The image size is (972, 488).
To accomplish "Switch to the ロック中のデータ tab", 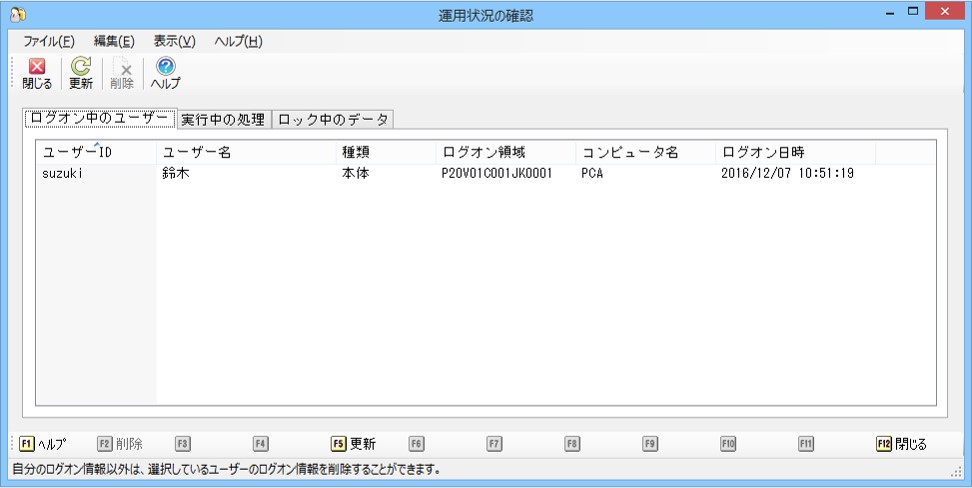I will pos(333,120).
